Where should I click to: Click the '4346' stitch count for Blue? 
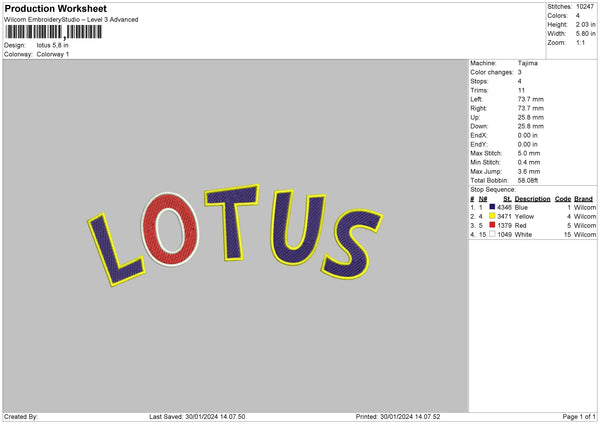(504, 207)
